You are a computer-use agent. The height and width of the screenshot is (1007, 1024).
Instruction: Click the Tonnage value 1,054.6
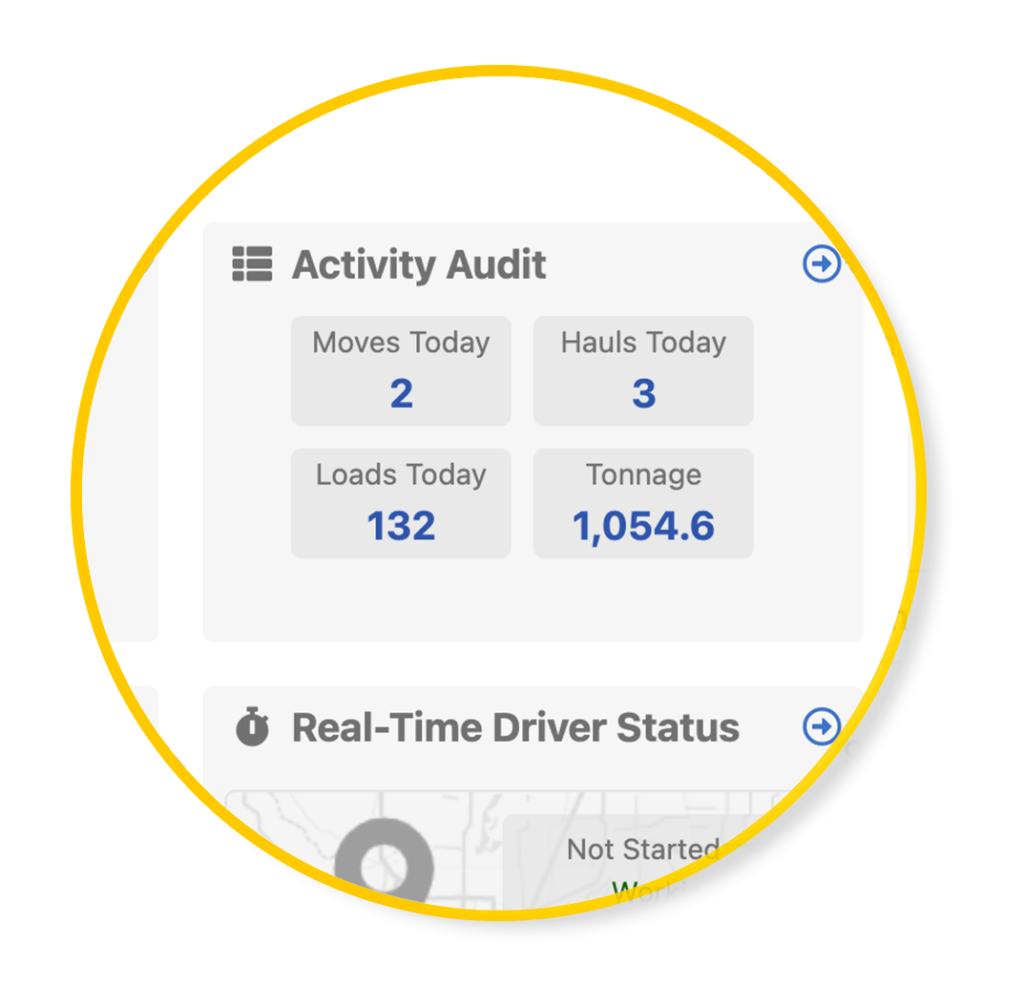click(643, 526)
